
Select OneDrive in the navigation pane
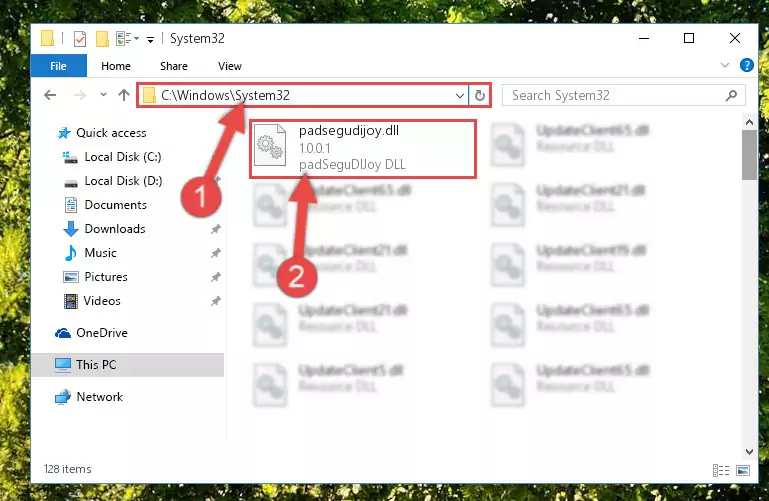(x=102, y=333)
